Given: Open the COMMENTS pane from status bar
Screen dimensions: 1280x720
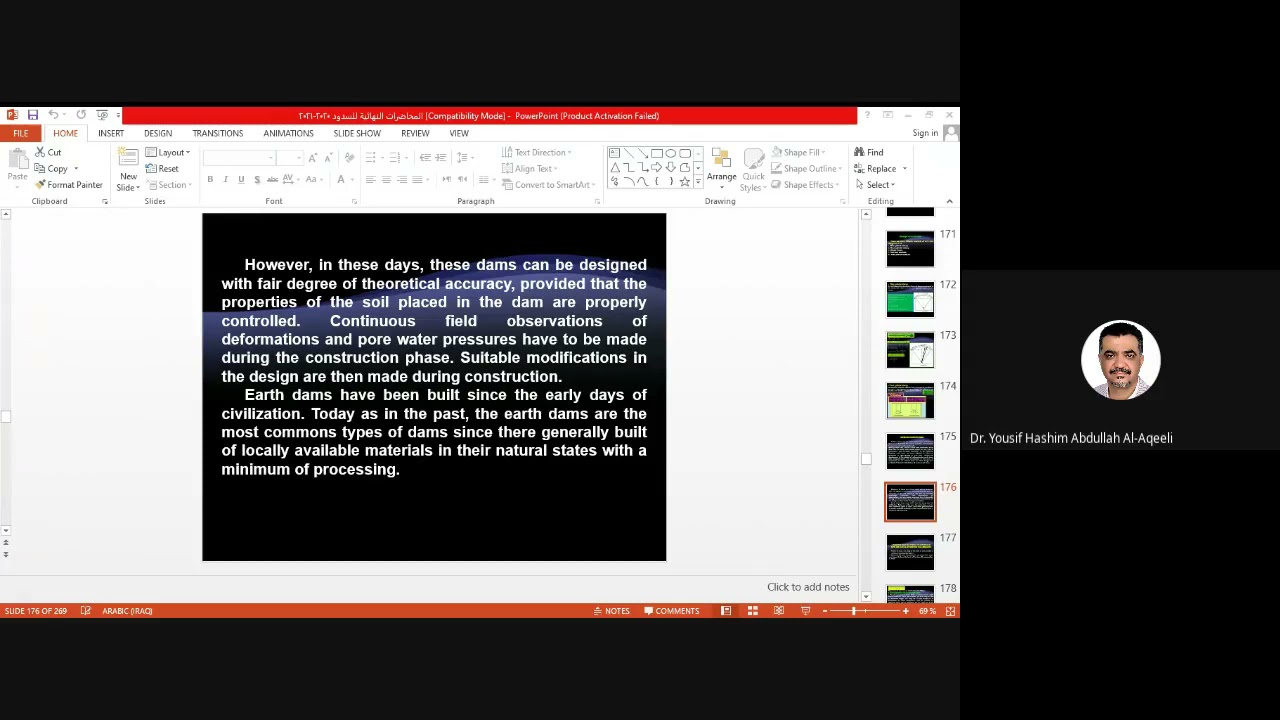Looking at the screenshot, I should point(672,611).
